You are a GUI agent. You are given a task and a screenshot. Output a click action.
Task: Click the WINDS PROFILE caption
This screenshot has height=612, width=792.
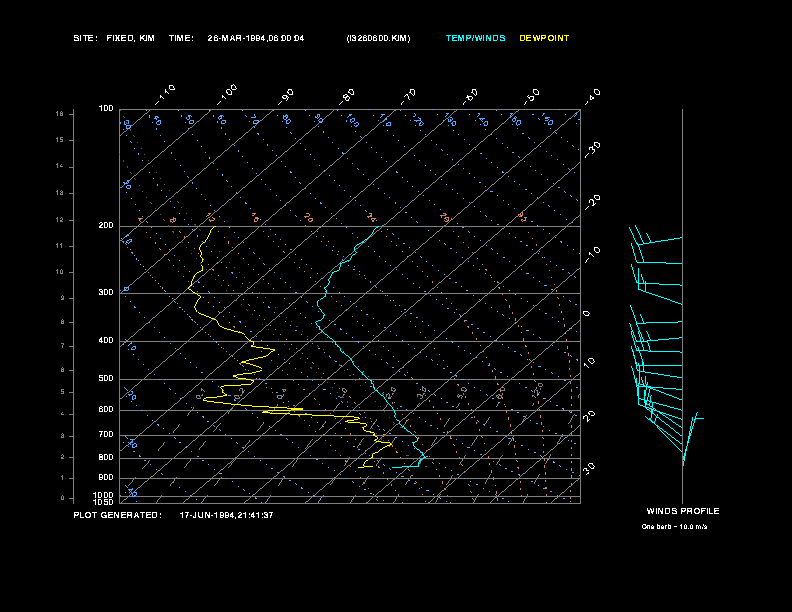click(x=683, y=511)
